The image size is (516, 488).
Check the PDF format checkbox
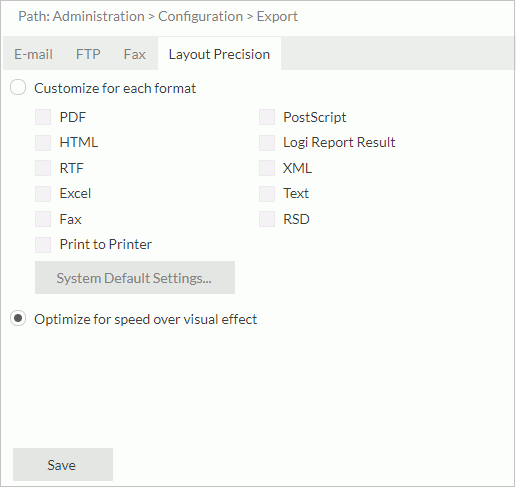tap(43, 117)
